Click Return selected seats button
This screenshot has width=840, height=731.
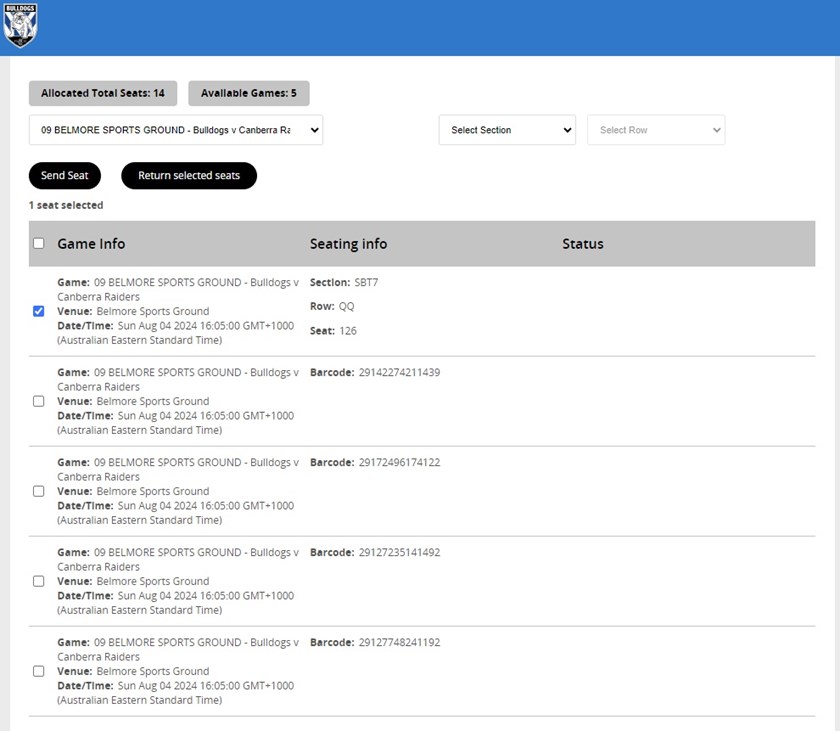pos(189,176)
